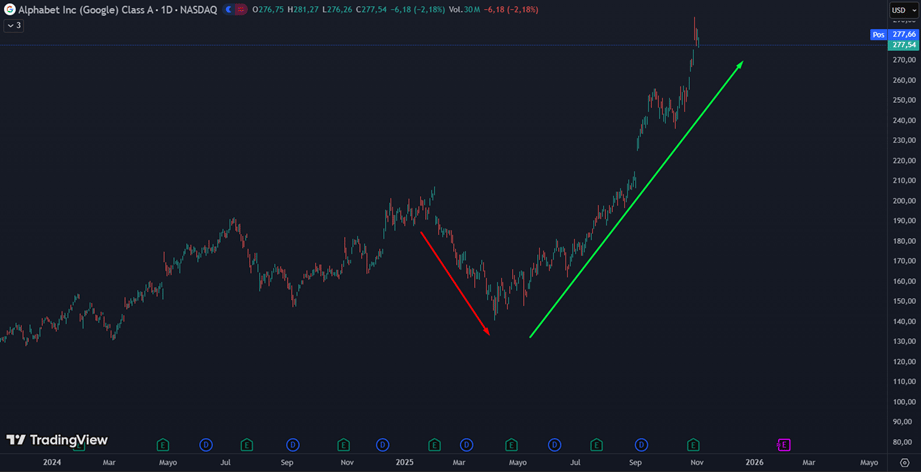Screen dimensions: 921x472
Task: Open the dividend marker between Mayo and Jul 2025
Action: point(554,444)
